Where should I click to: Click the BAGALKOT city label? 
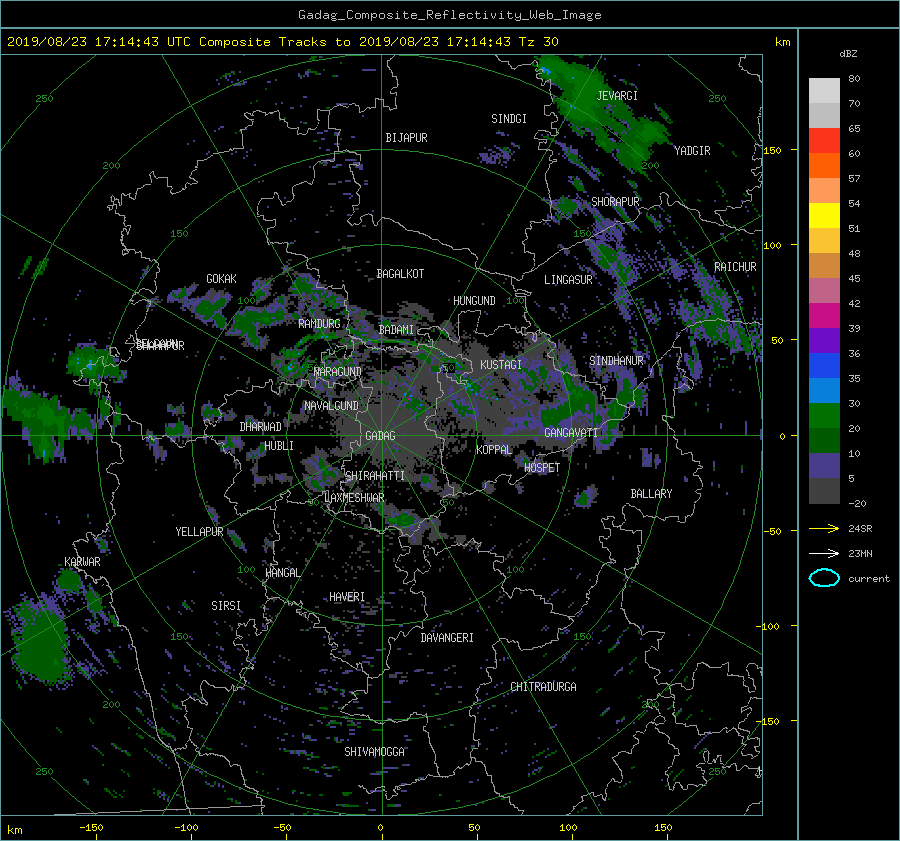pyautogui.click(x=400, y=274)
